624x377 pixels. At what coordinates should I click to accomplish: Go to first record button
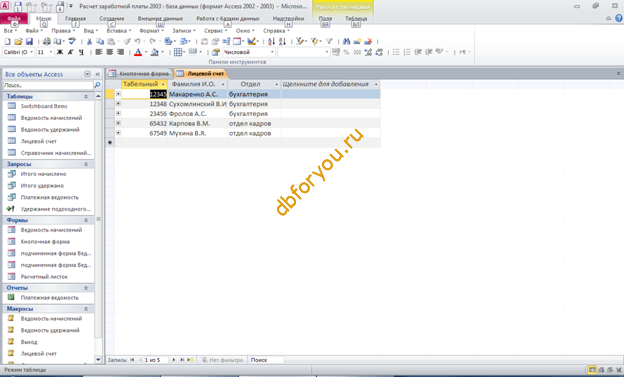pos(132,360)
